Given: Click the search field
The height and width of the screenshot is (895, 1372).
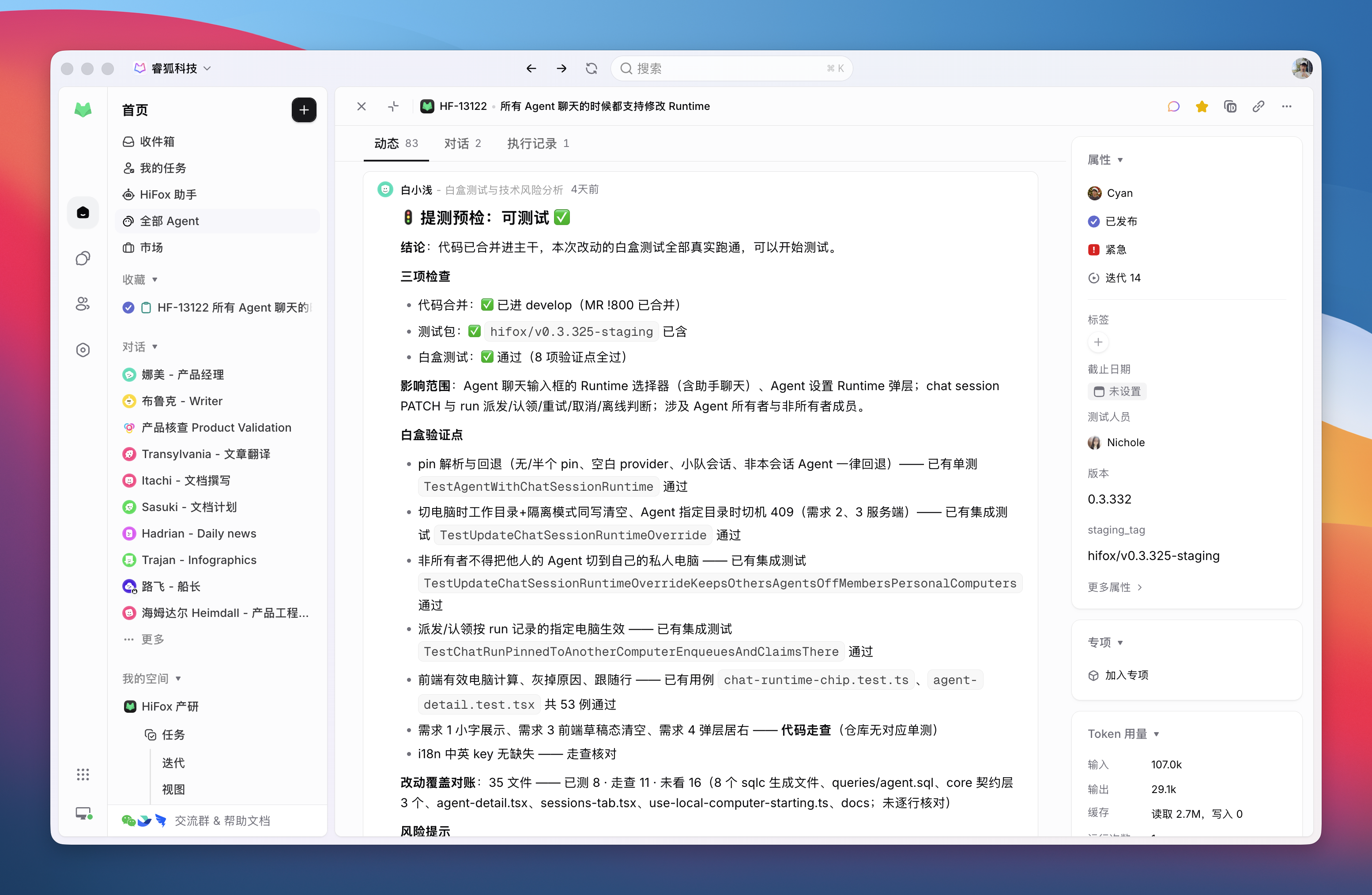Looking at the screenshot, I should [731, 68].
